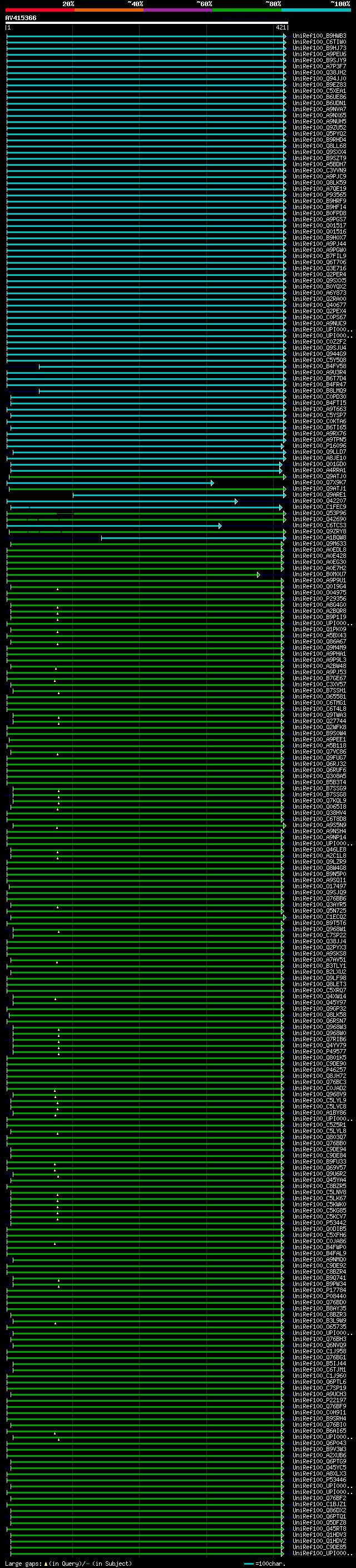
Task: Click the cyan ~100% identity legend segment
Action: coord(316,10)
